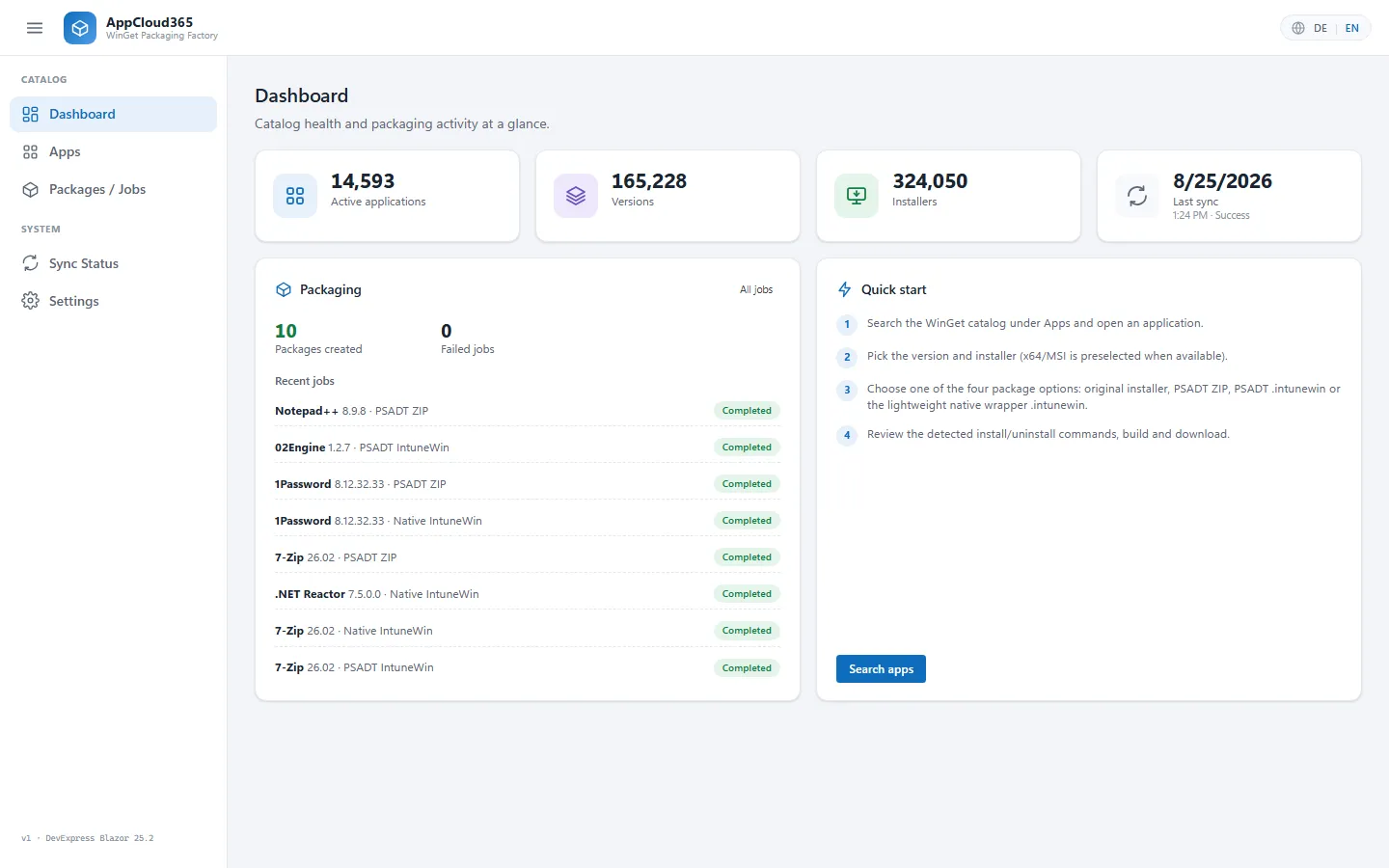This screenshot has width=1389, height=868.
Task: Click the Active applications card icon
Action: pos(295,196)
